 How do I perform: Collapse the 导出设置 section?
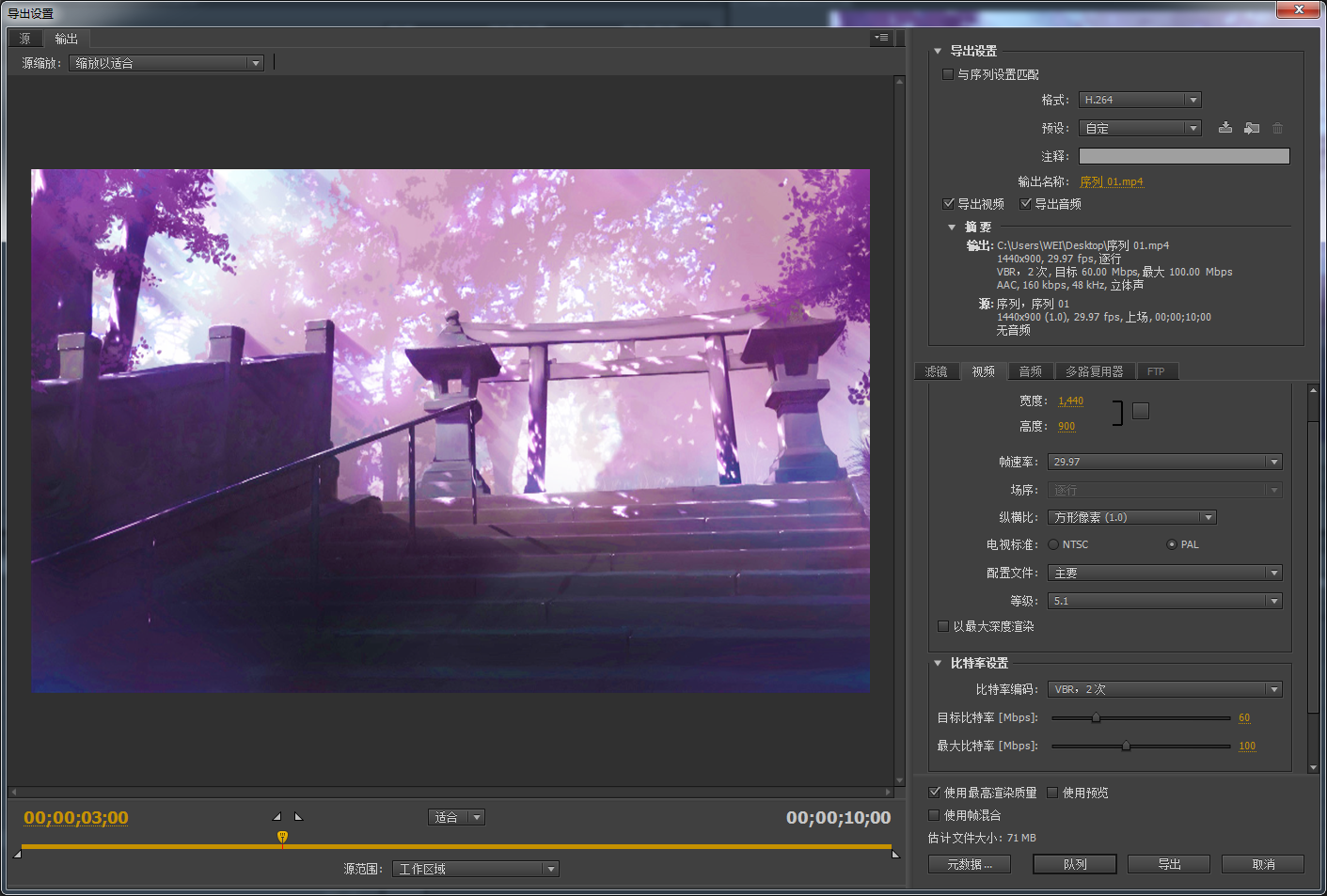[x=938, y=51]
